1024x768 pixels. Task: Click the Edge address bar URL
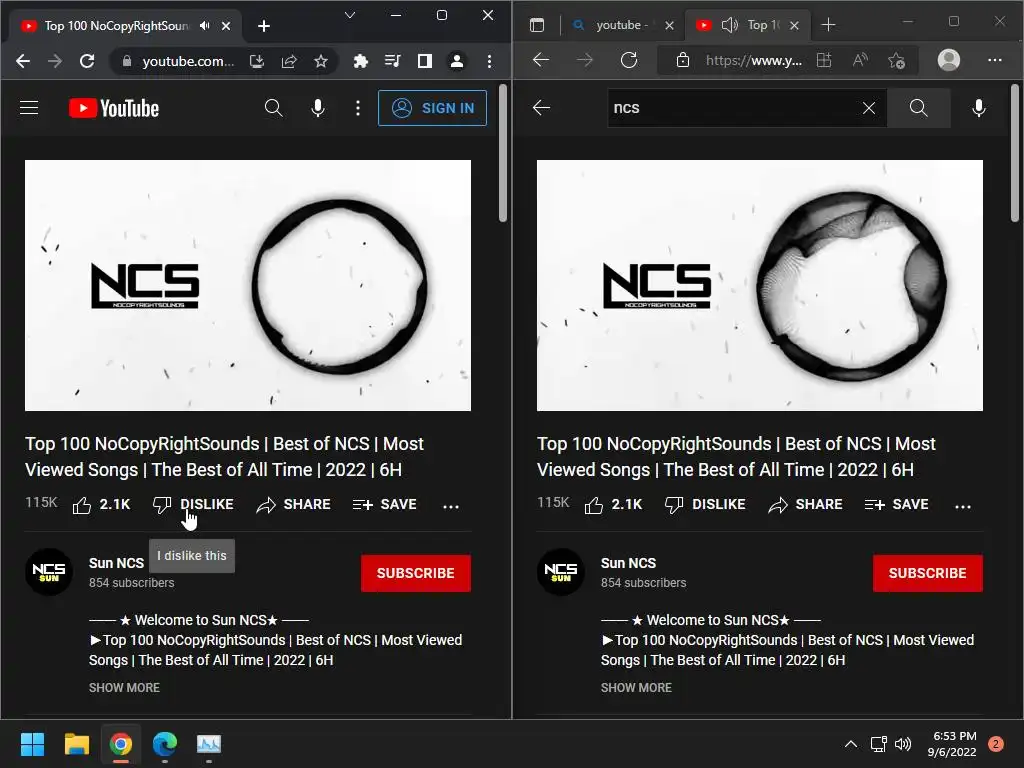[x=754, y=60]
